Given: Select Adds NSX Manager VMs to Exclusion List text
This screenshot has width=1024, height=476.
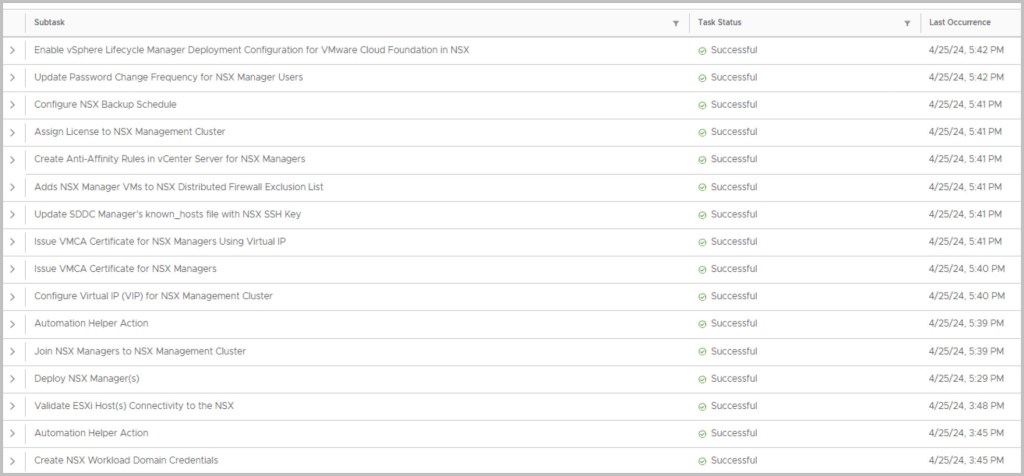Looking at the screenshot, I should tap(178, 187).
